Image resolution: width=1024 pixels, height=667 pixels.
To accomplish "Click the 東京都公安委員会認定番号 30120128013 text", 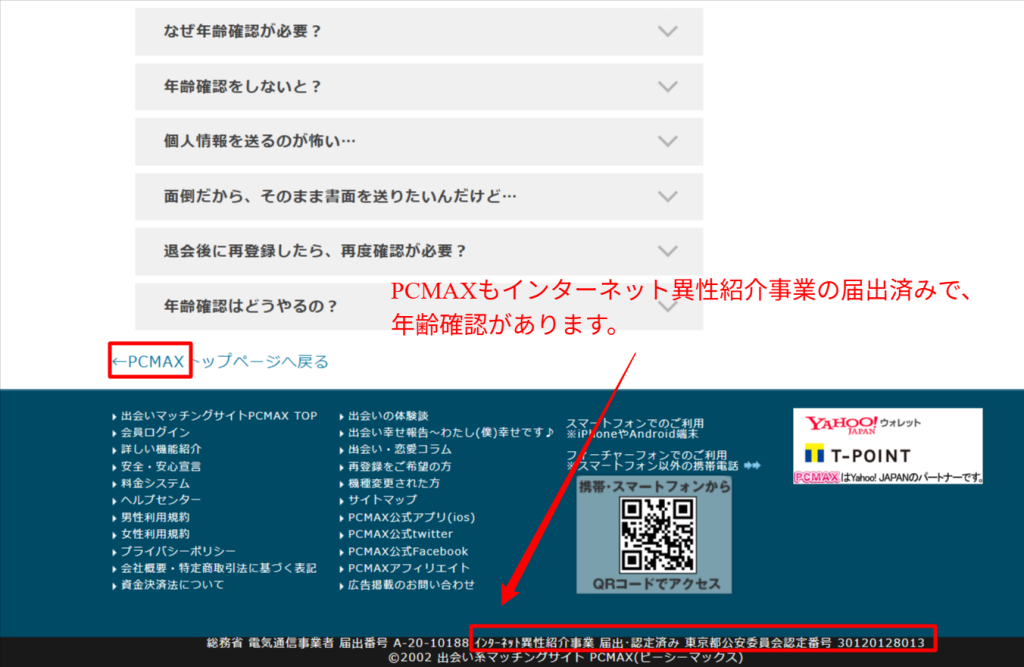I will 805,643.
